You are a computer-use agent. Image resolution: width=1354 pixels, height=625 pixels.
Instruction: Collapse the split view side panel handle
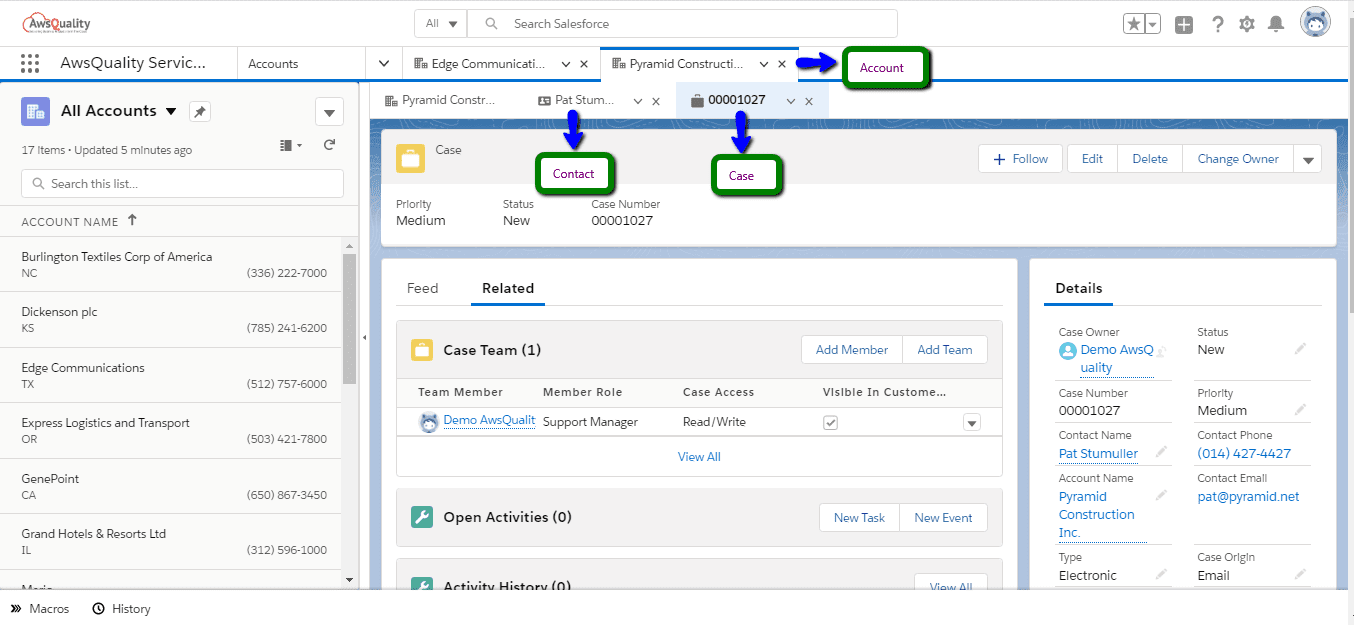click(x=364, y=337)
